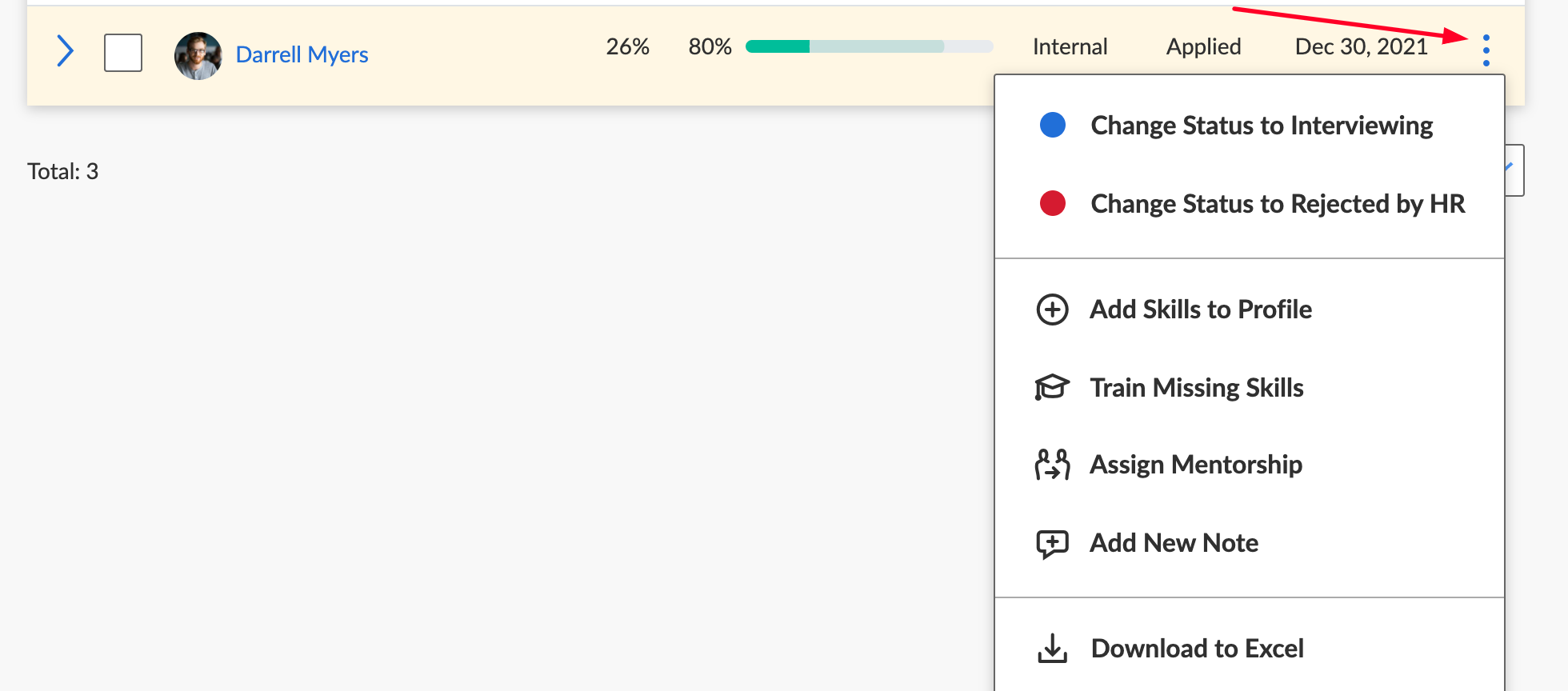Click the Applied status in candidate row
Screen dimensions: 1568x691
click(1203, 47)
